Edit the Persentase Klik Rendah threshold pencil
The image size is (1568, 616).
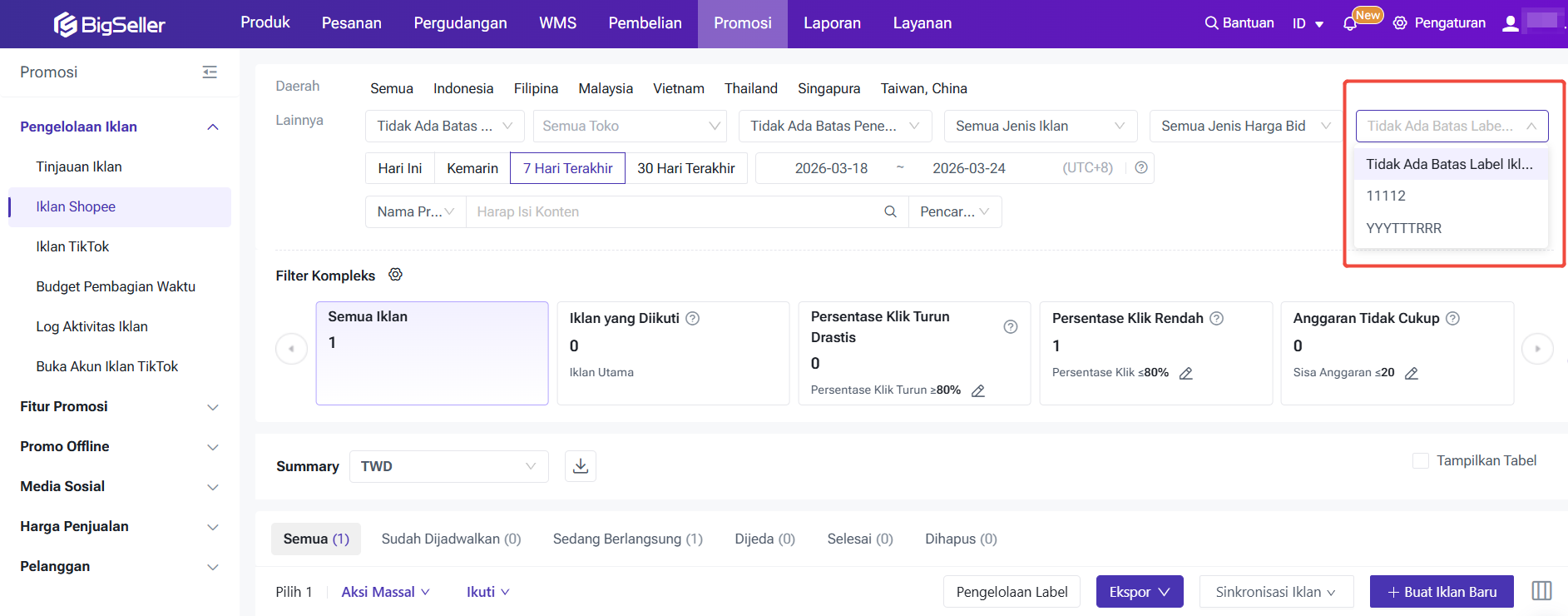pyautogui.click(x=1186, y=373)
